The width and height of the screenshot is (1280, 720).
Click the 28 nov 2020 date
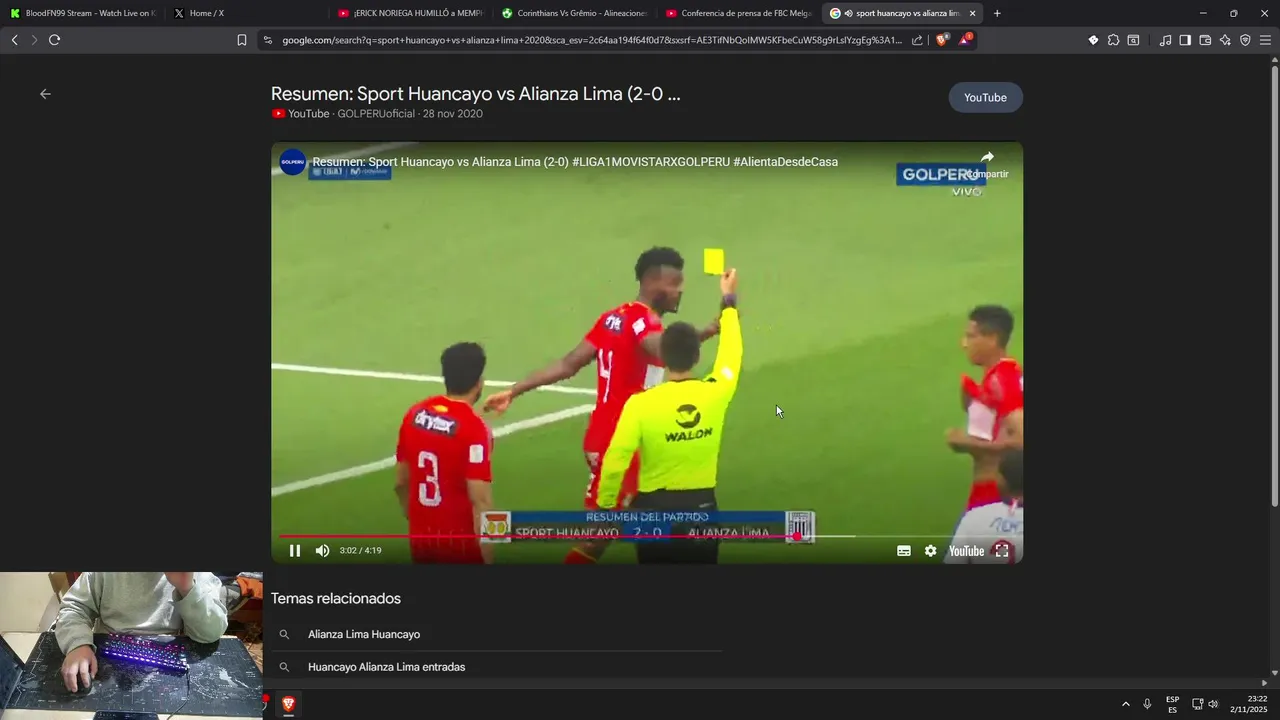pos(453,114)
